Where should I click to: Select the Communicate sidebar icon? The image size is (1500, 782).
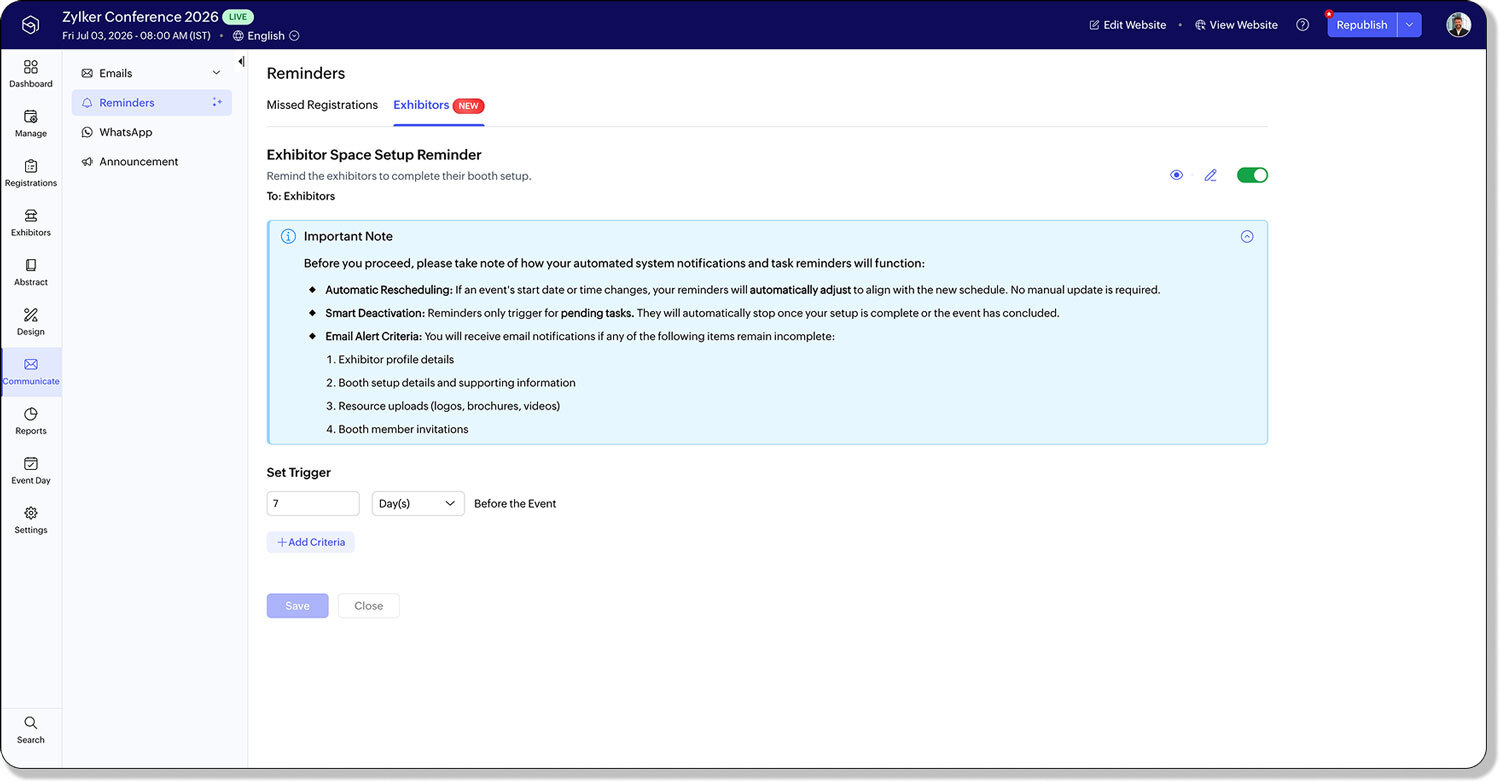tap(31, 372)
